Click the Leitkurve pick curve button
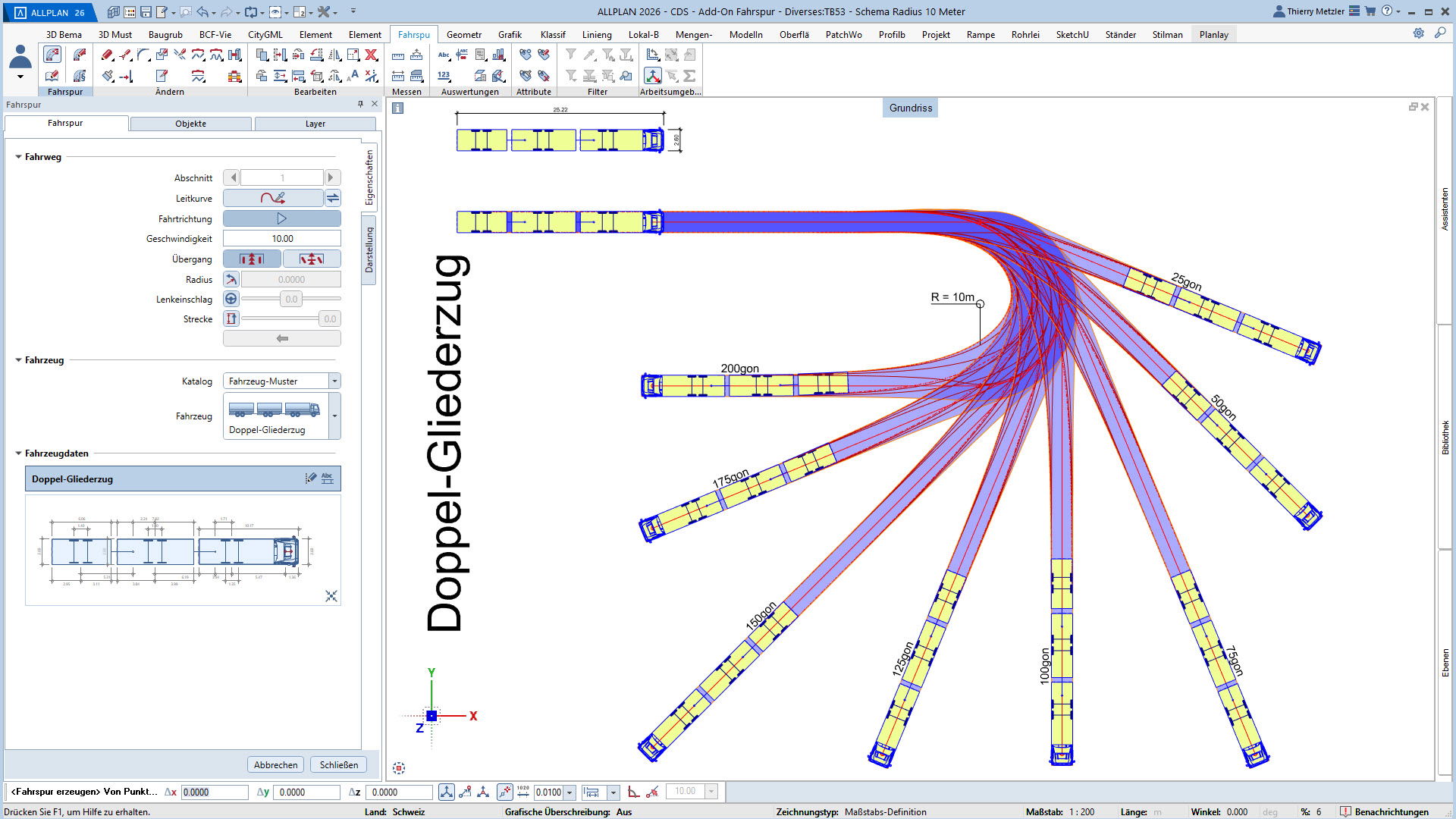Screen dimensions: 1456x819 click(273, 198)
